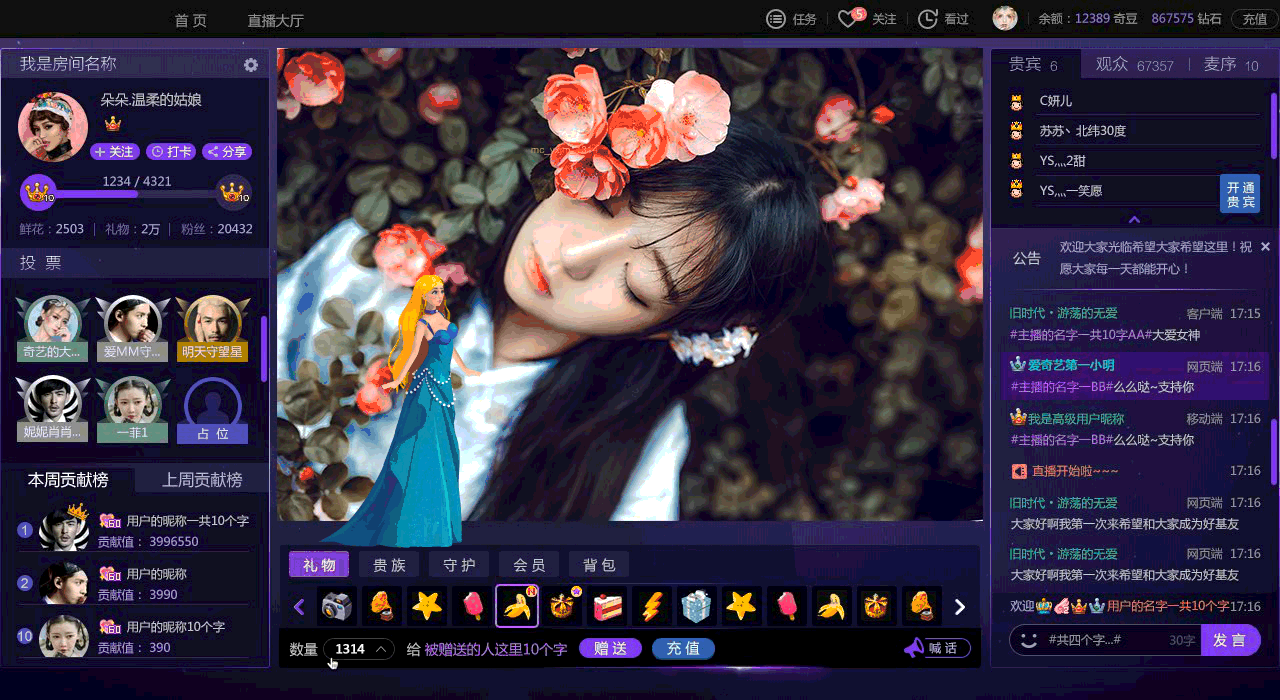1280x700 pixels.
Task: Click the blue 充值 button beside 赠送
Action: tap(683, 649)
